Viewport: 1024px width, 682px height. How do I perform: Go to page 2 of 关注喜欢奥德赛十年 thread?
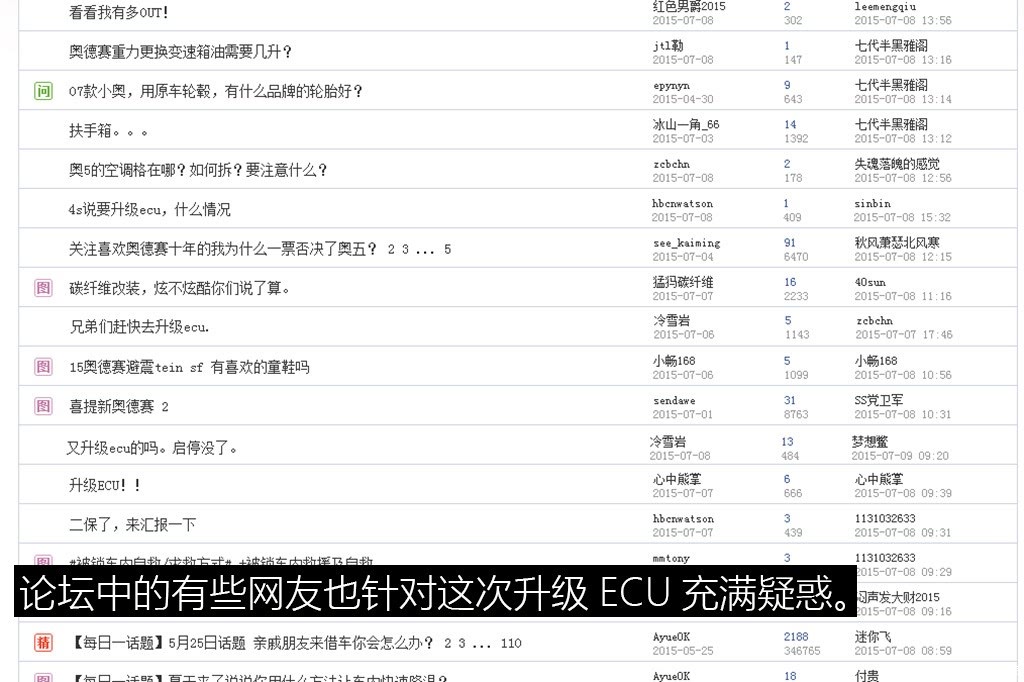click(x=391, y=249)
